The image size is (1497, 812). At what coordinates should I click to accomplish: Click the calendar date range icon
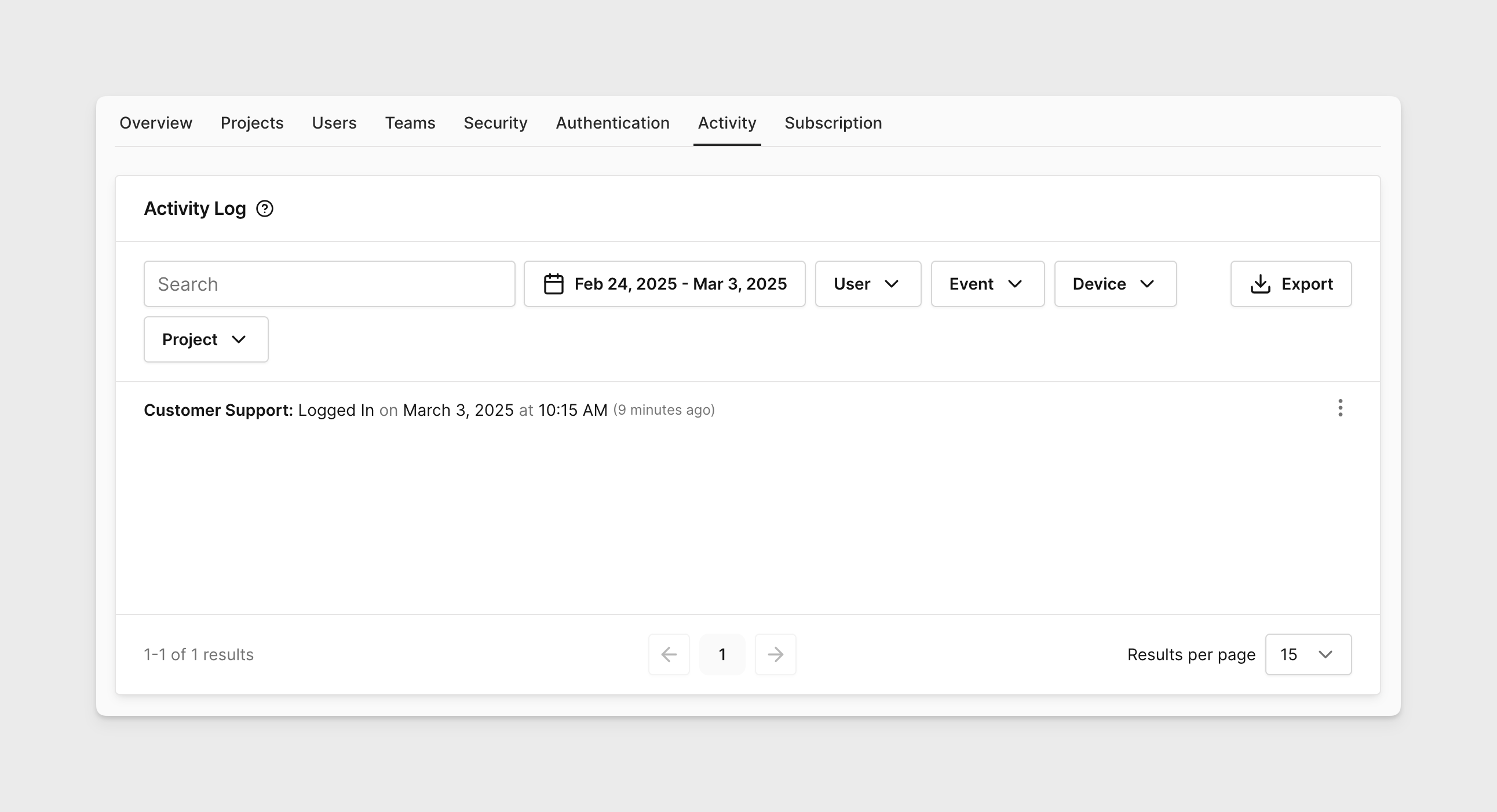(552, 284)
